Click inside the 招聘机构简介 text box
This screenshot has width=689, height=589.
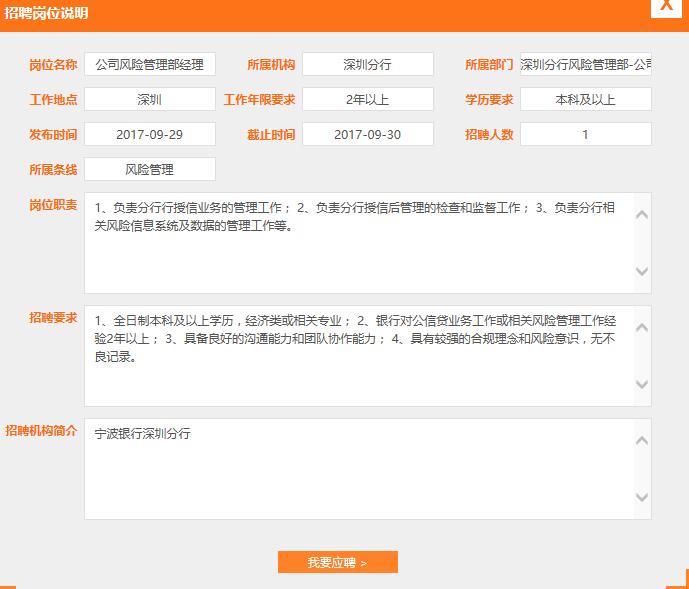360,469
